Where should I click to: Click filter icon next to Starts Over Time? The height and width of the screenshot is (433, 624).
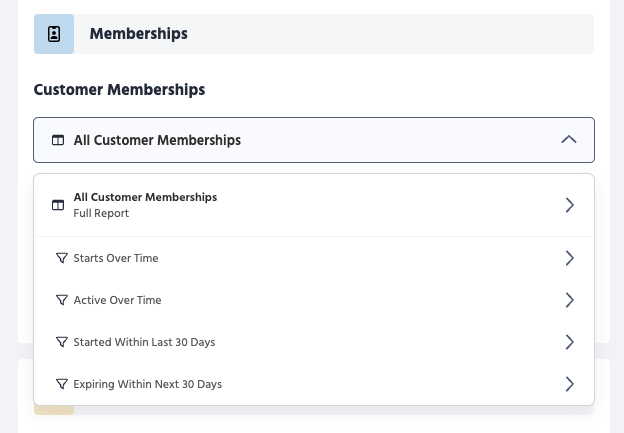(x=62, y=258)
